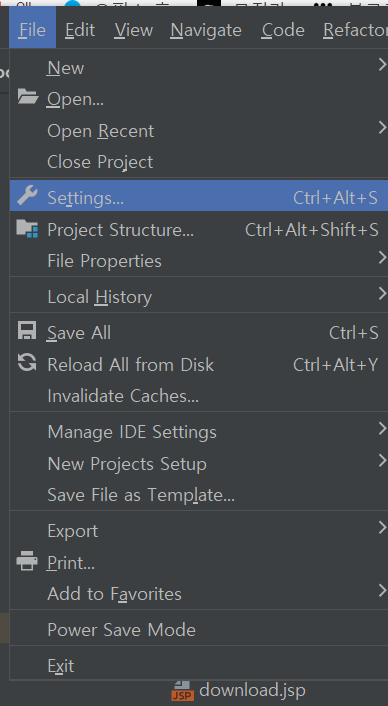Click the JSP file icon for download.jsp
Image resolution: width=388 pixels, height=706 pixels.
[x=182, y=691]
